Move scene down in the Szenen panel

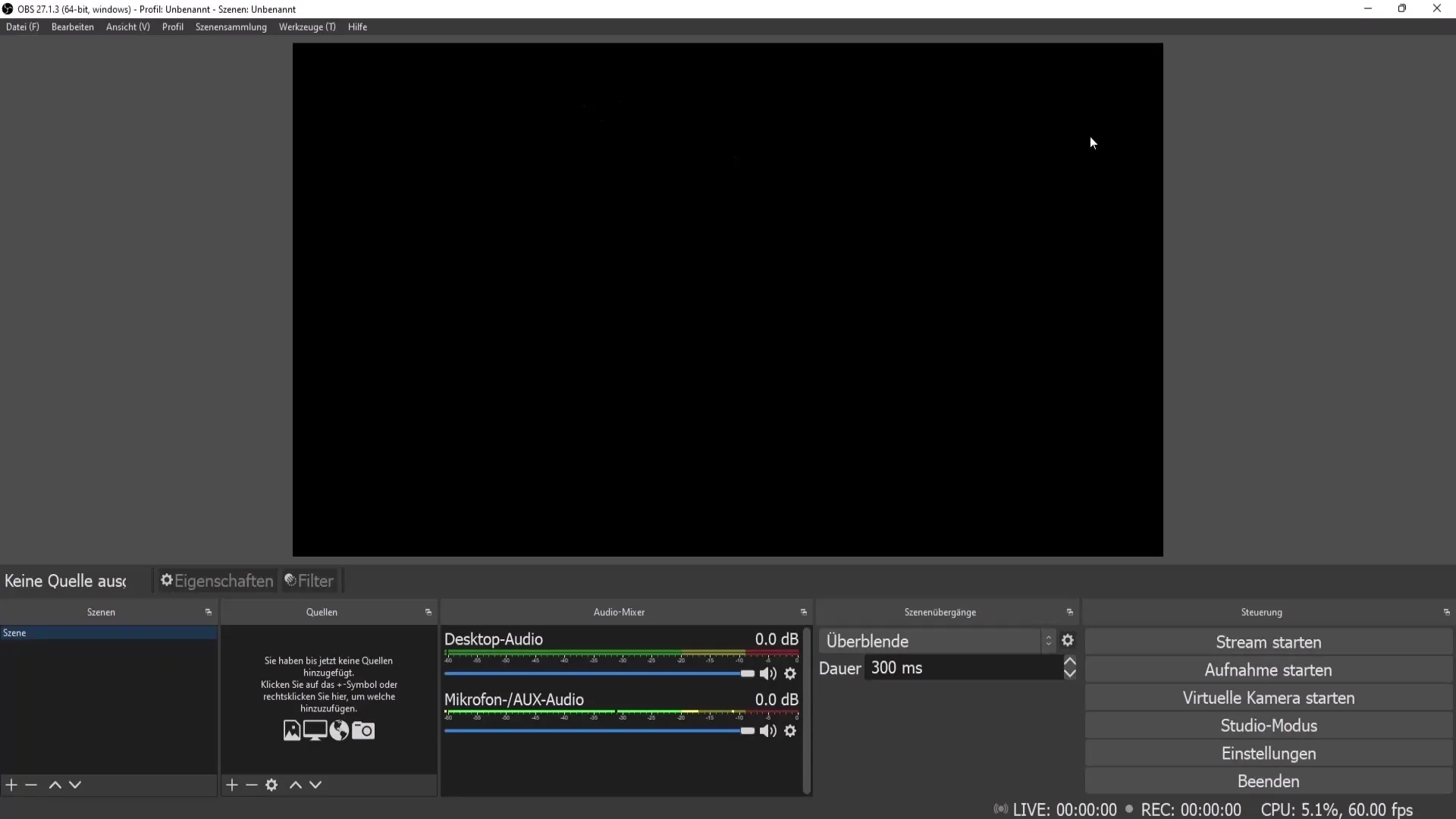[x=75, y=785]
